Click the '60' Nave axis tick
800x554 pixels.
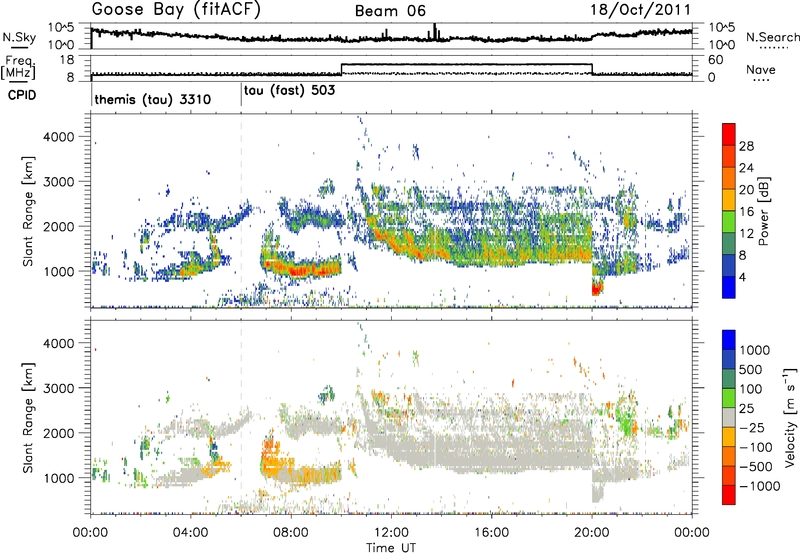[716, 60]
